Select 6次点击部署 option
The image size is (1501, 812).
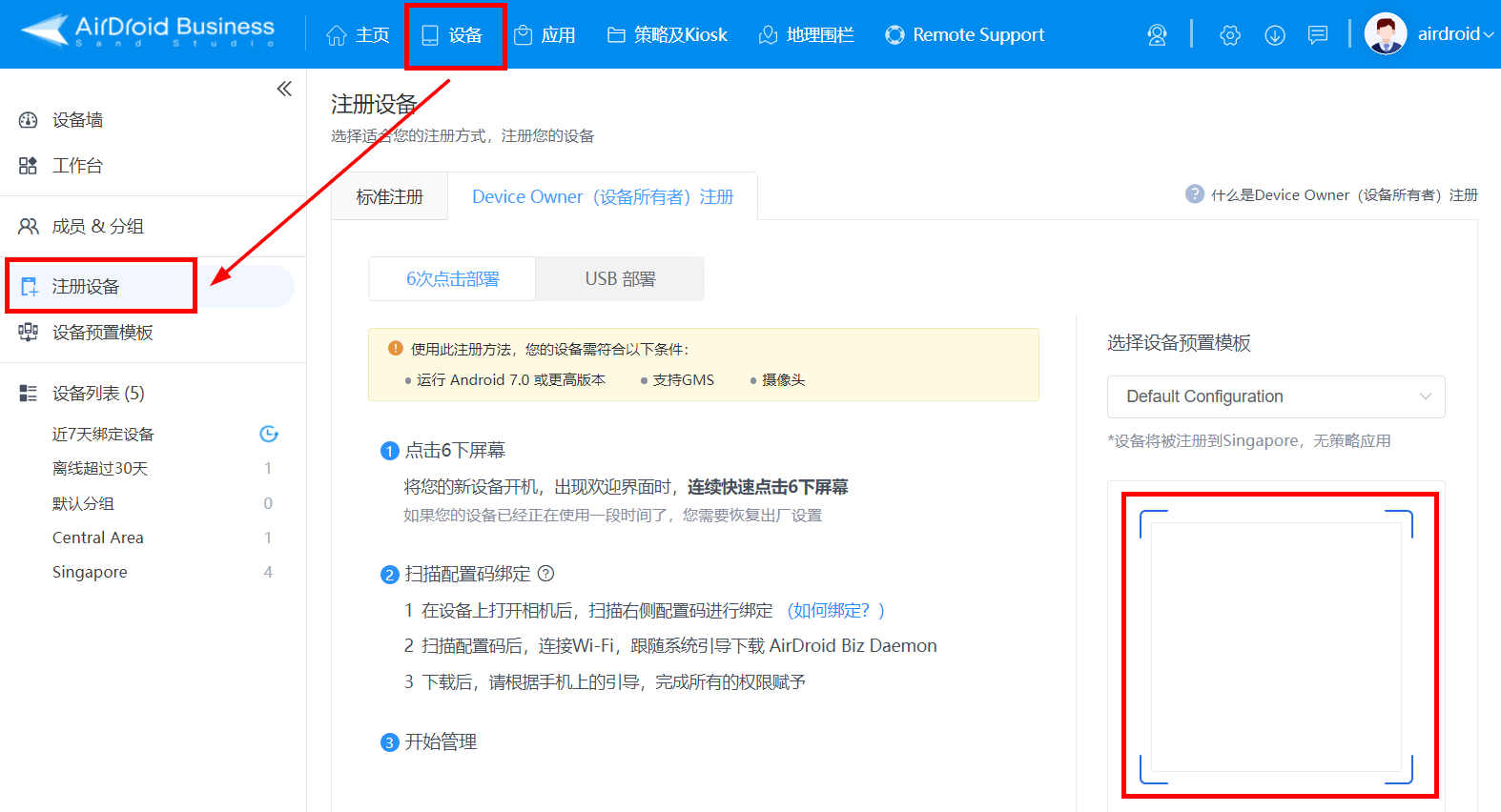pyautogui.click(x=453, y=279)
